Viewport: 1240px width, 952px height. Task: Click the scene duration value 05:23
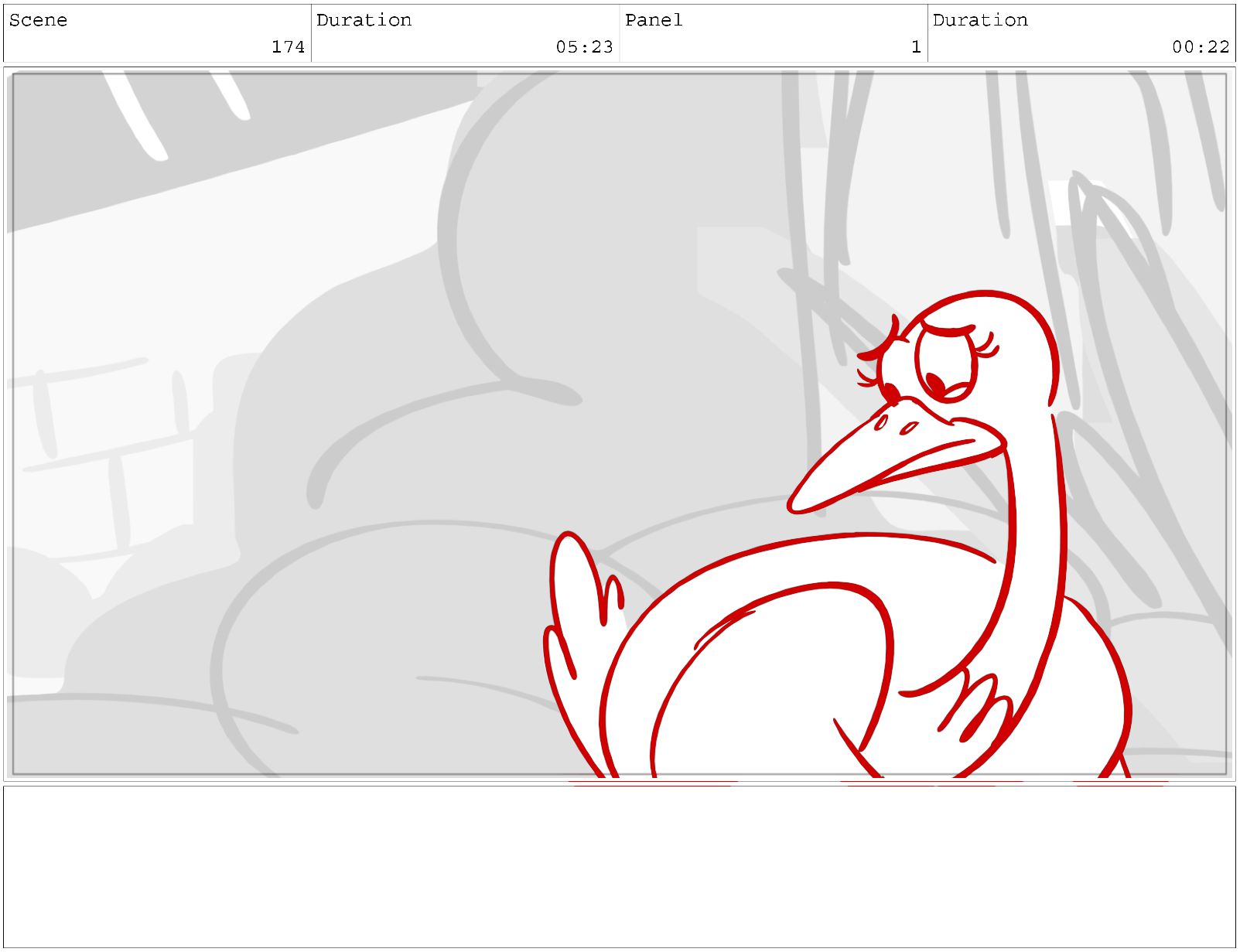(584, 47)
